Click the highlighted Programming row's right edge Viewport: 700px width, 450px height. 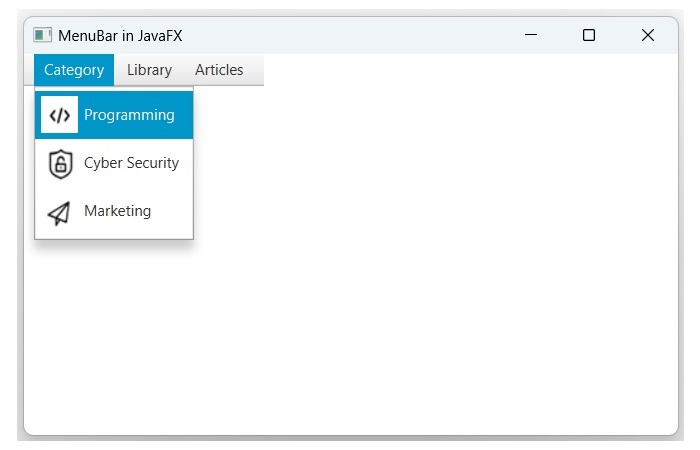pyautogui.click(x=186, y=115)
